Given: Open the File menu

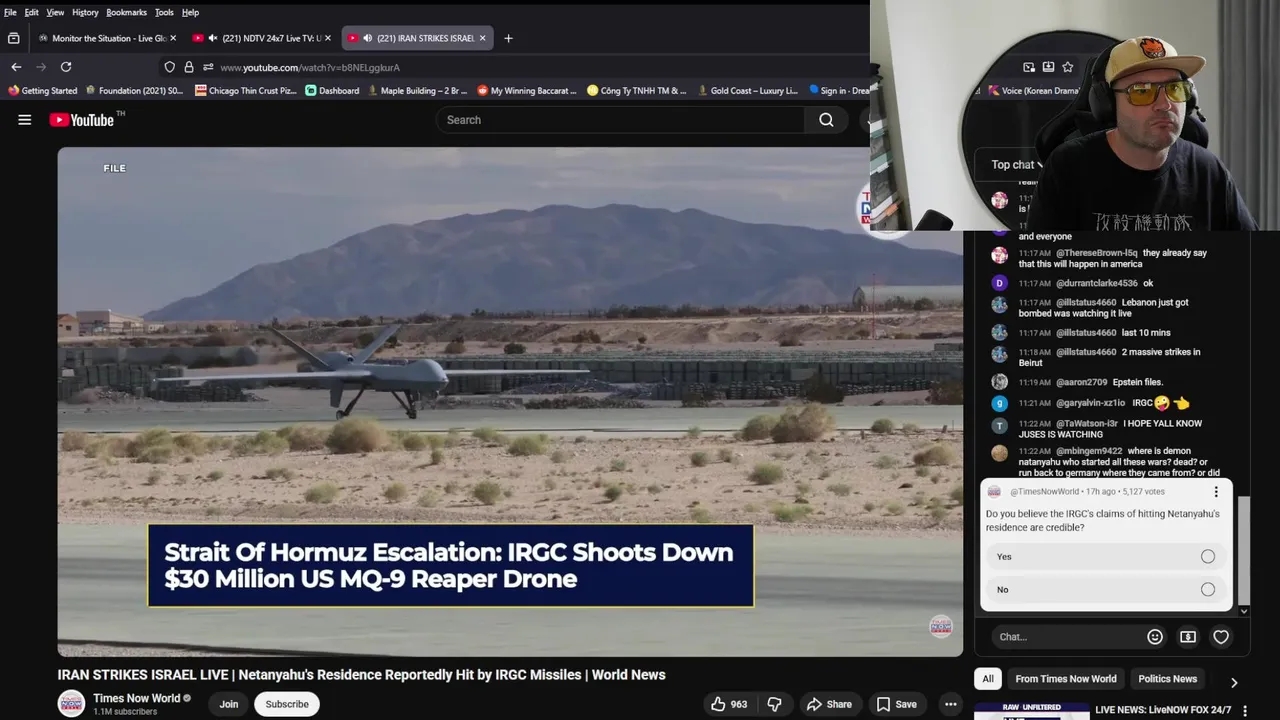Looking at the screenshot, I should (10, 12).
